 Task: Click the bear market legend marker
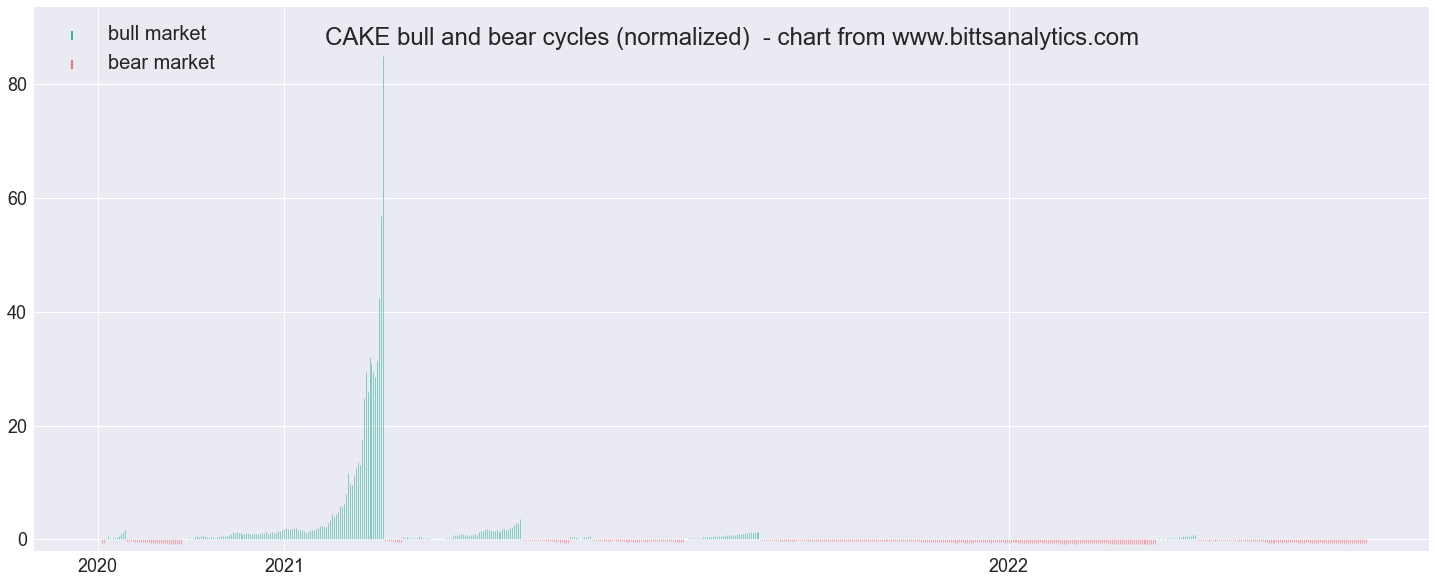click(x=72, y=65)
